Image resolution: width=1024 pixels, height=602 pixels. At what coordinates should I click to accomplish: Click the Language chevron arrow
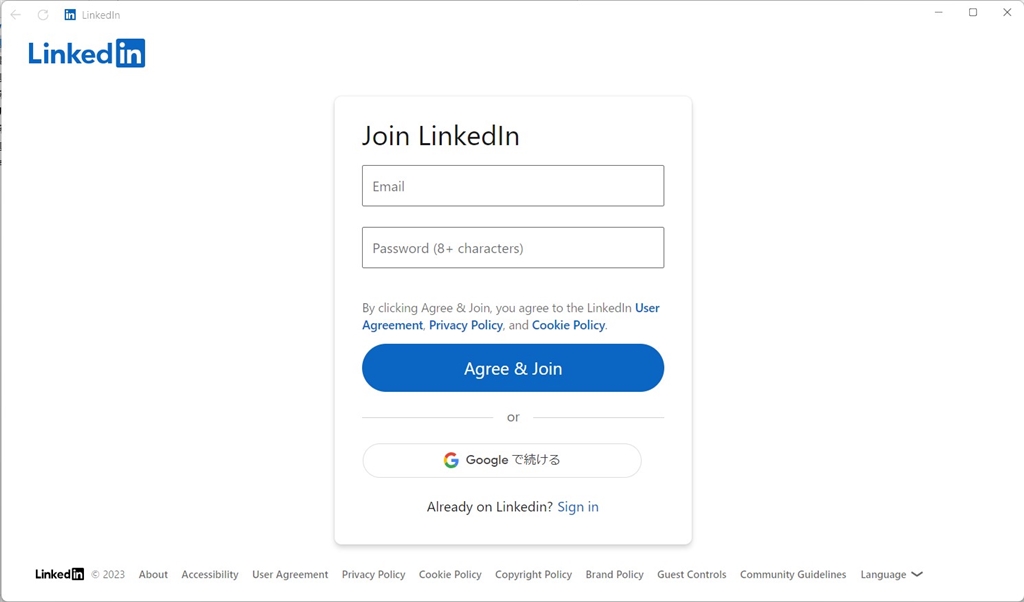(917, 574)
